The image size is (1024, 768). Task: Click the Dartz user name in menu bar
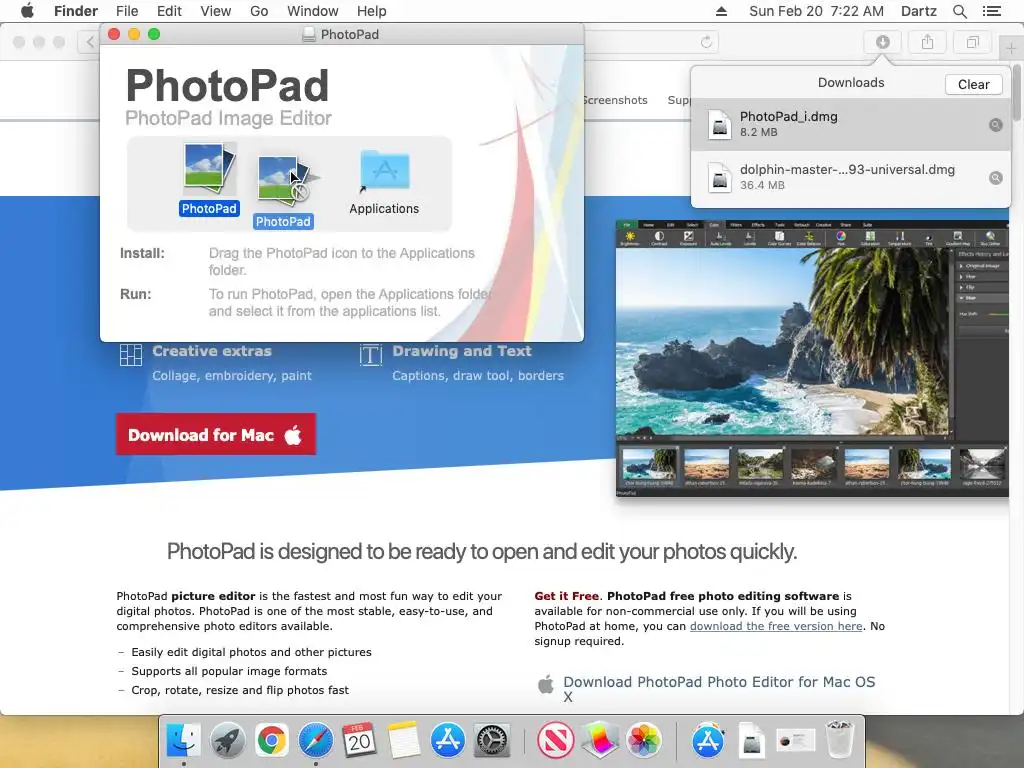click(919, 11)
